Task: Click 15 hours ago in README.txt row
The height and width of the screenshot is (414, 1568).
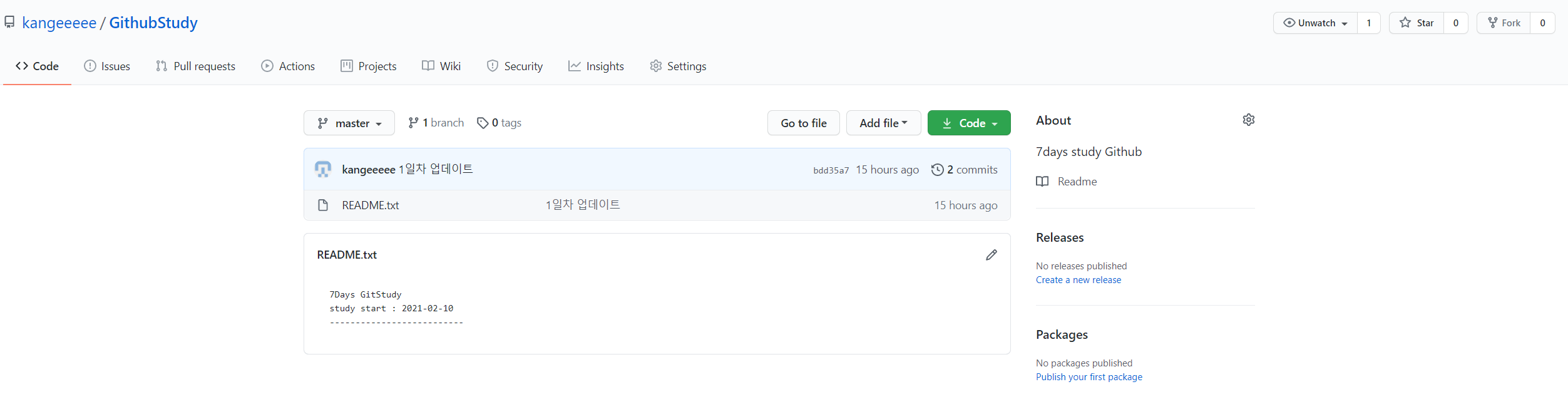Action: click(966, 205)
